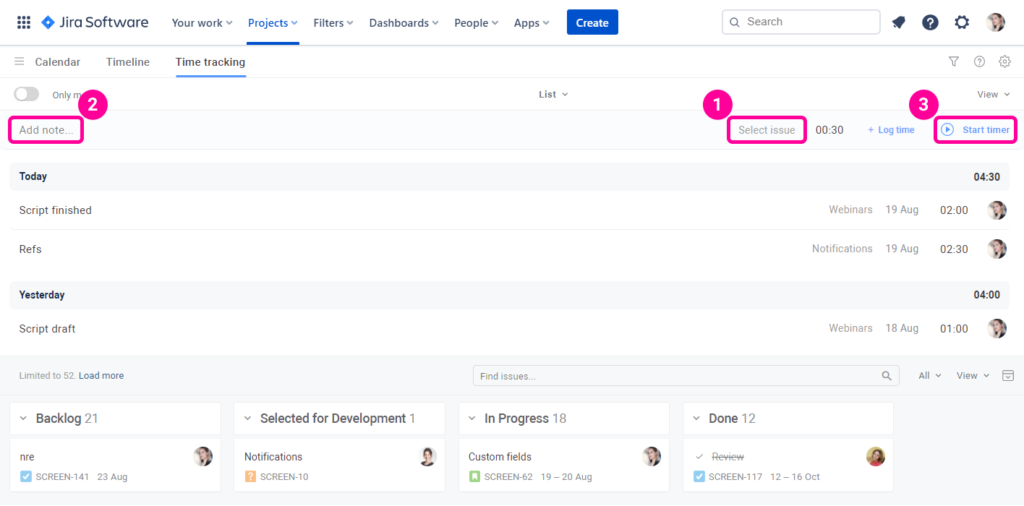Open the settings gear below the top bar
Screen dimensions: 1024x506
1004,61
